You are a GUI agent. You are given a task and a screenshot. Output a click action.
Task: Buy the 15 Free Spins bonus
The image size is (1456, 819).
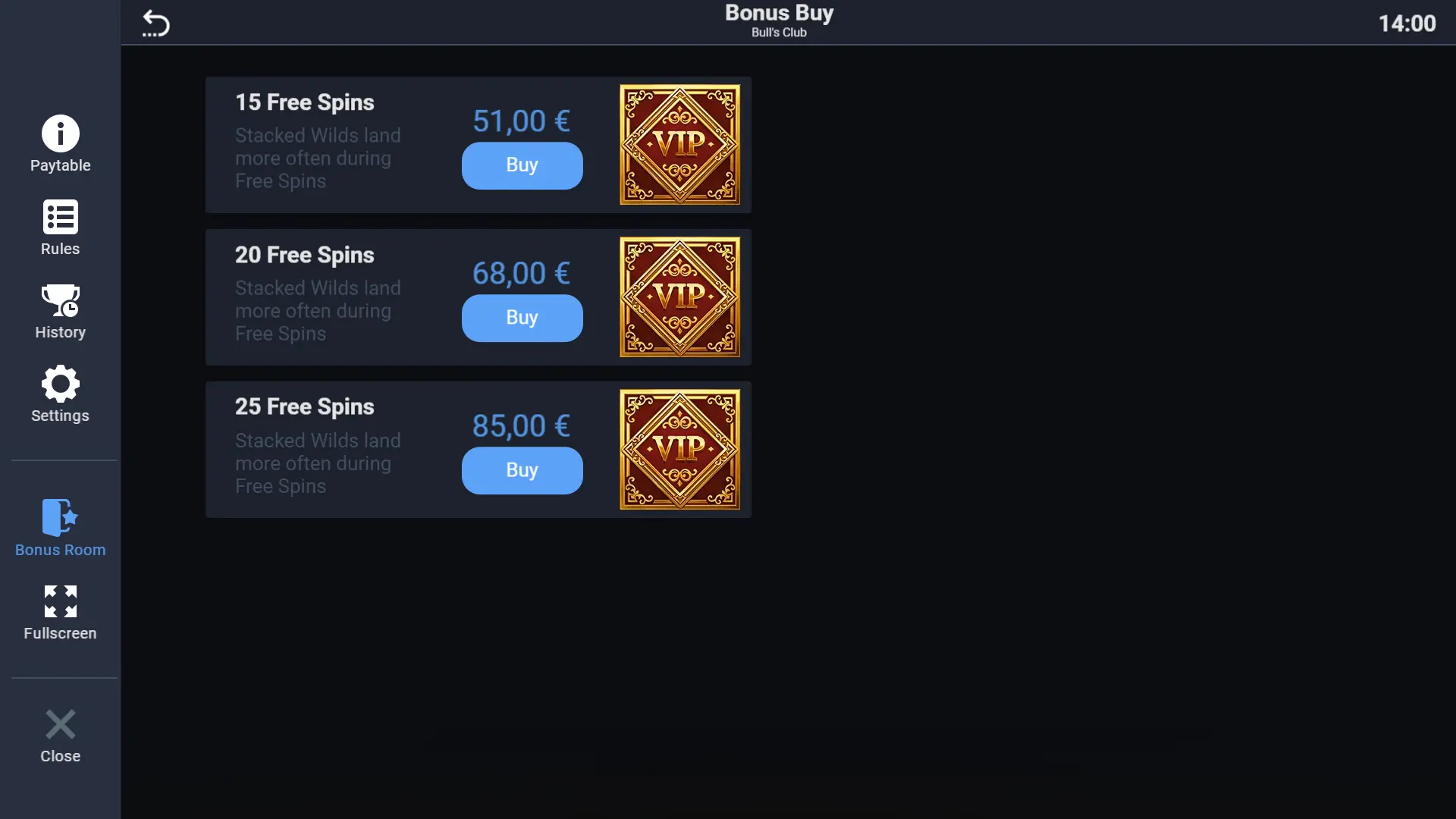[522, 165]
